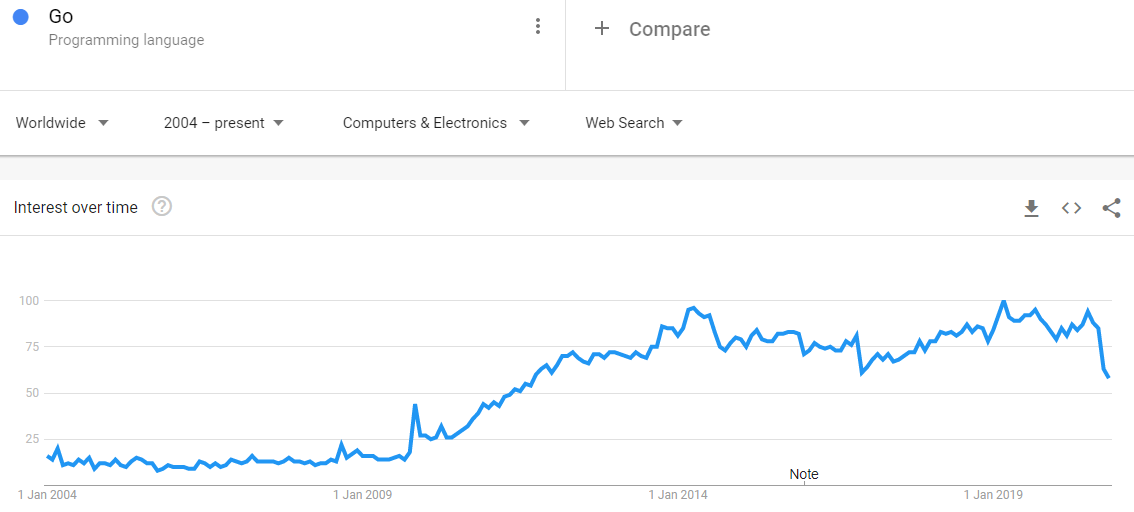
Task: Share the interest over time chart
Action: click(1112, 208)
